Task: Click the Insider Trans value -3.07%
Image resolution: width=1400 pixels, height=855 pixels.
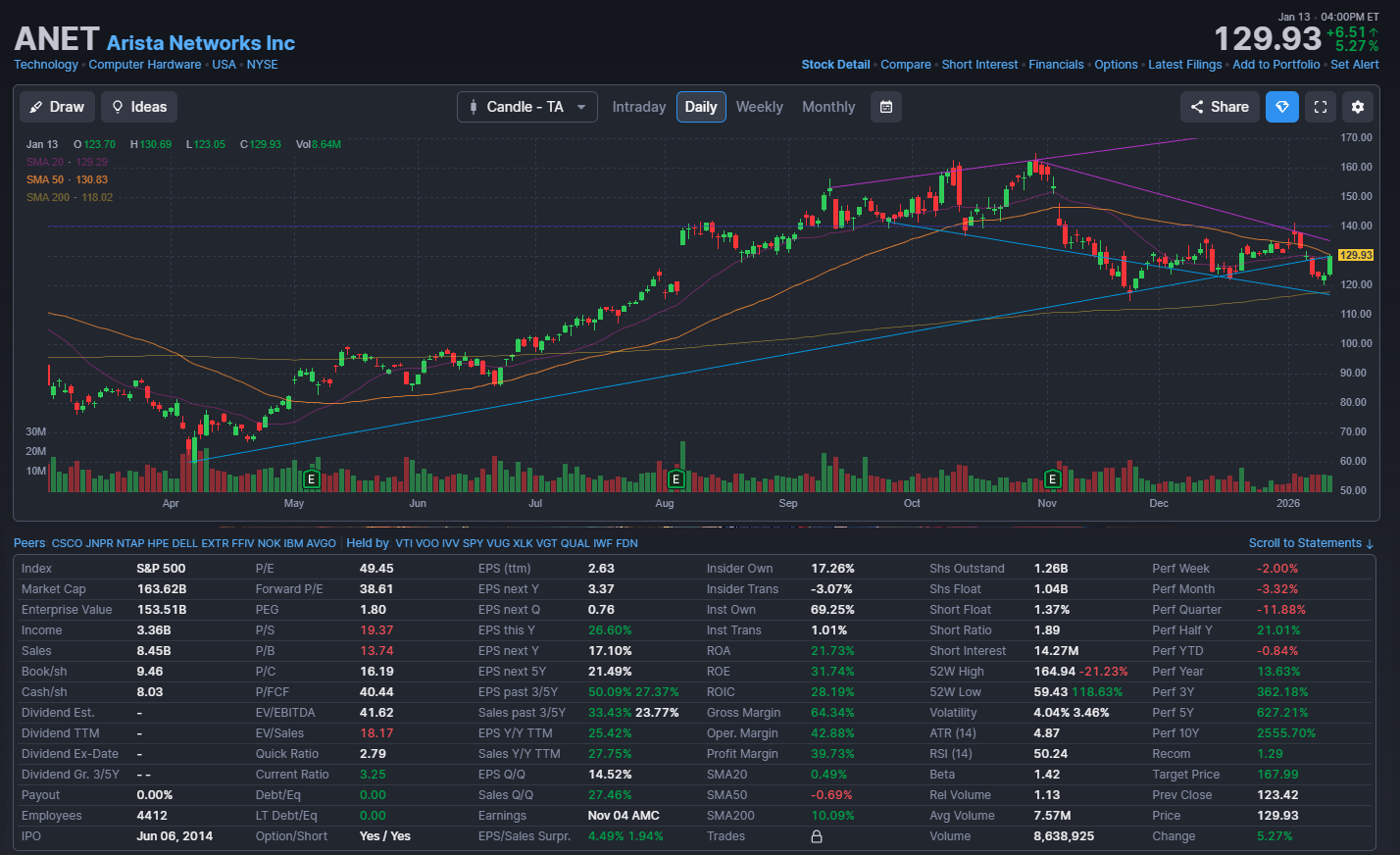Action: click(831, 589)
